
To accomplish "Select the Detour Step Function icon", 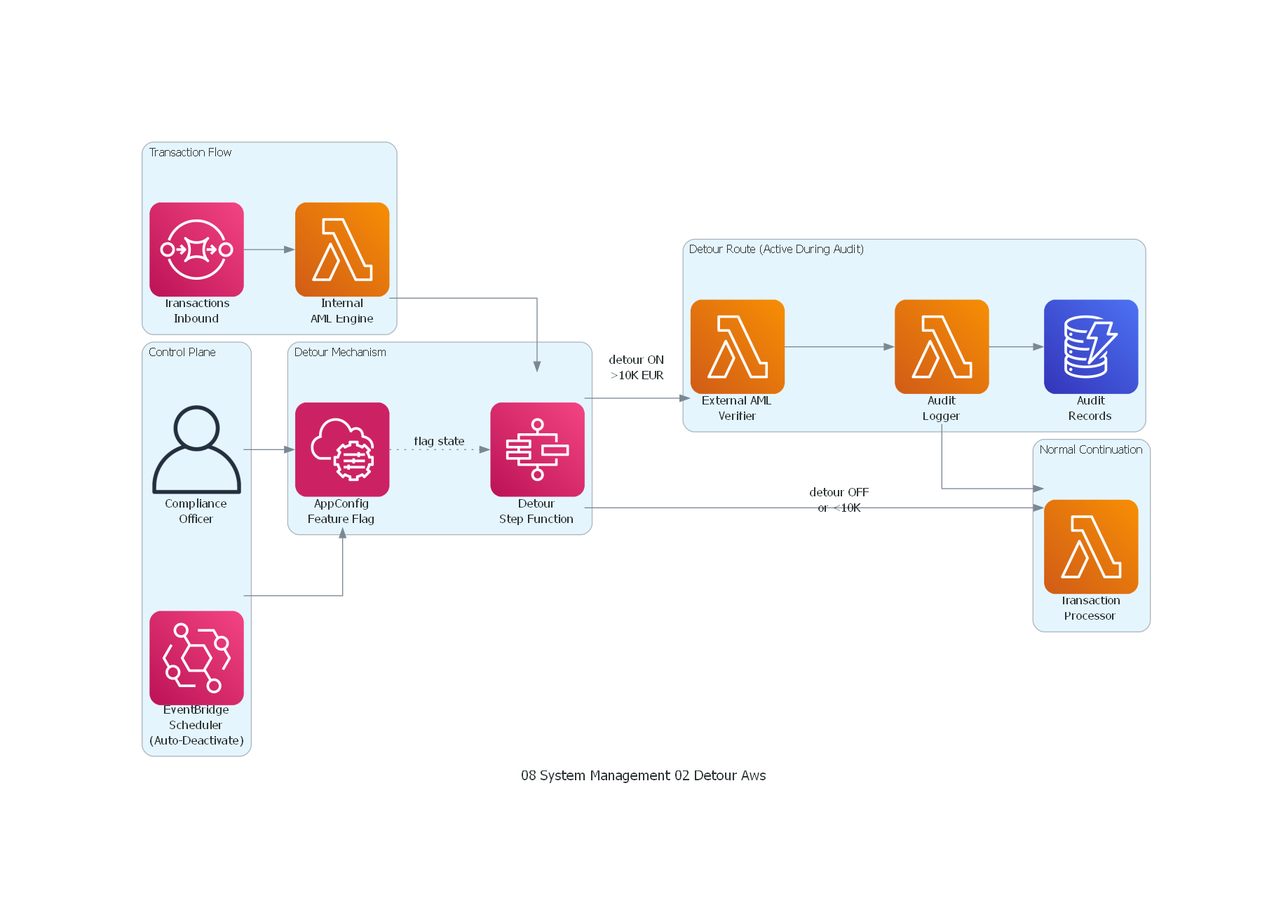I will click(537, 449).
